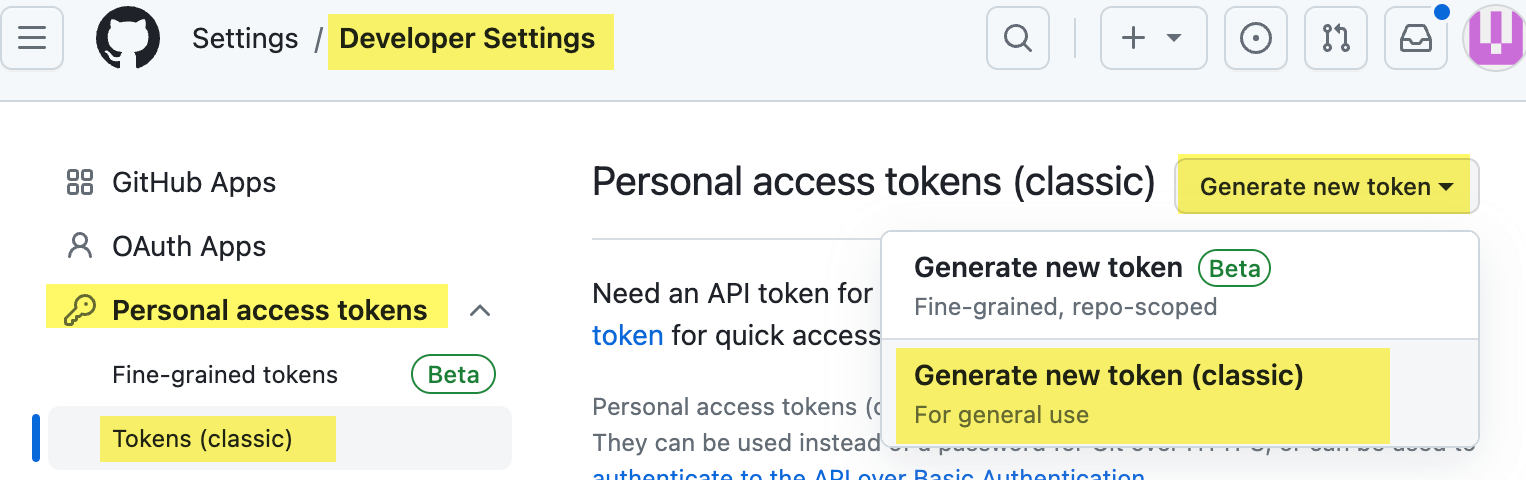
Task: Choose Generate new token (classic) option
Action: [1108, 376]
